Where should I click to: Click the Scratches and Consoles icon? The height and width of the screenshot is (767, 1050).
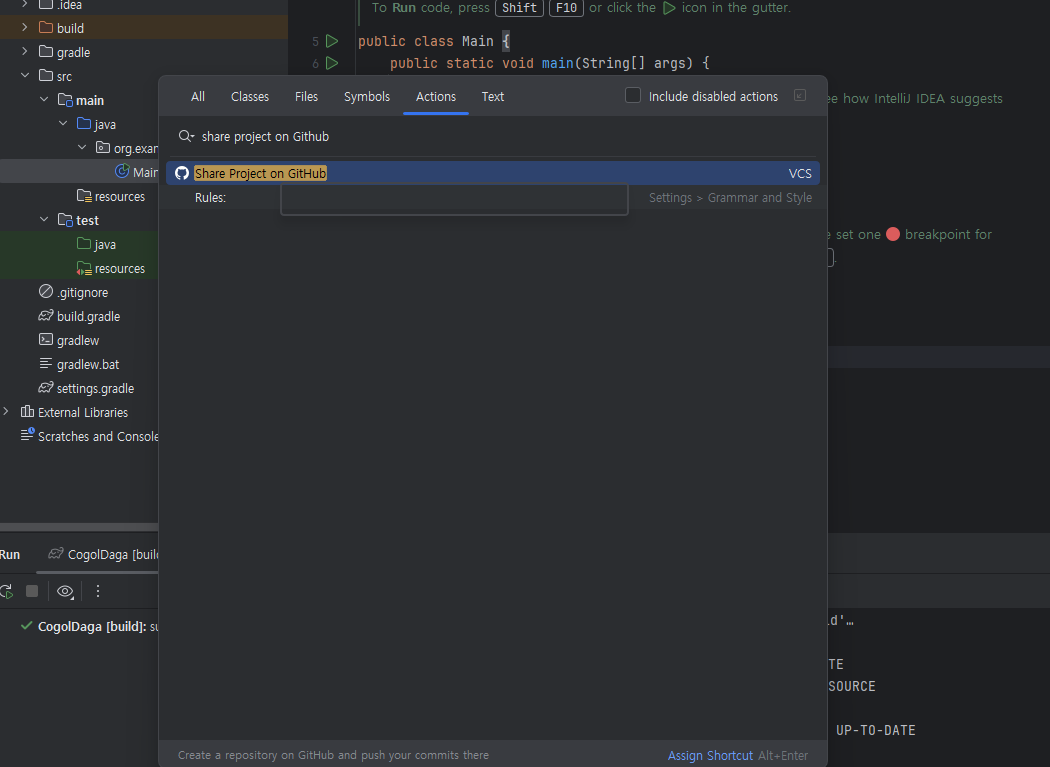pyautogui.click(x=27, y=435)
